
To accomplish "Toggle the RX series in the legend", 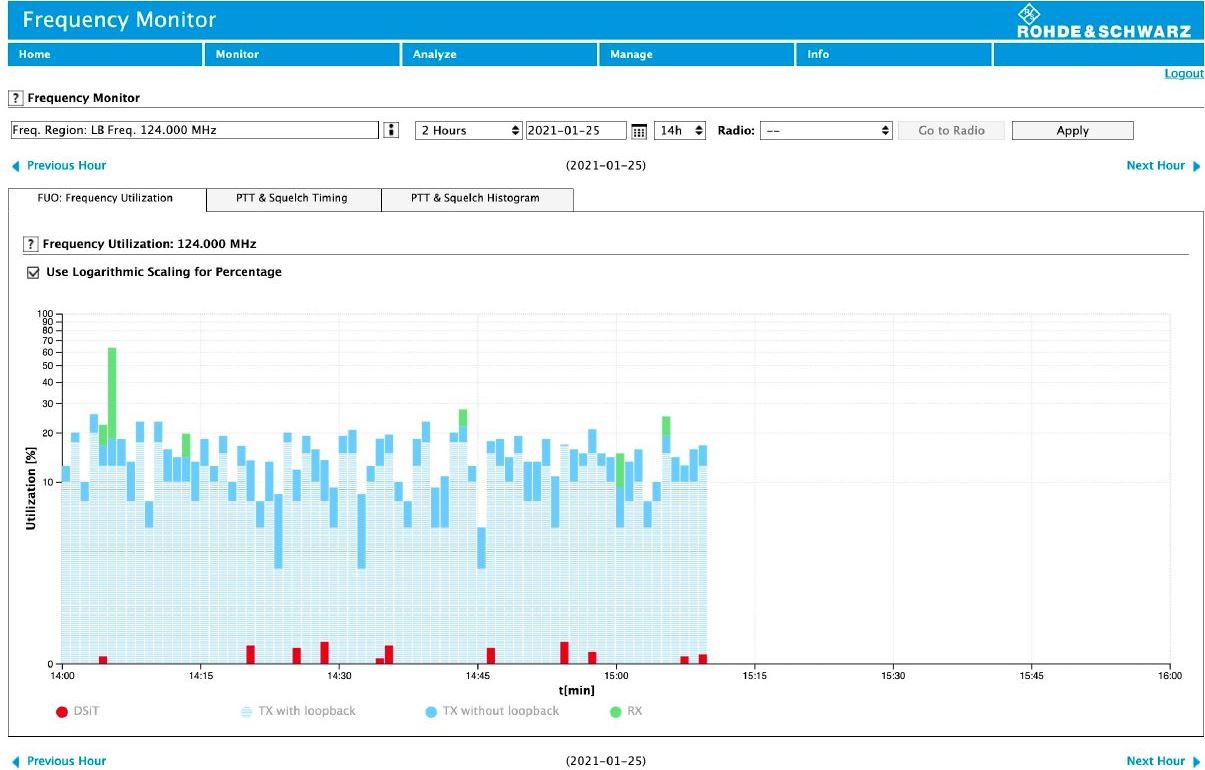I will tap(616, 712).
